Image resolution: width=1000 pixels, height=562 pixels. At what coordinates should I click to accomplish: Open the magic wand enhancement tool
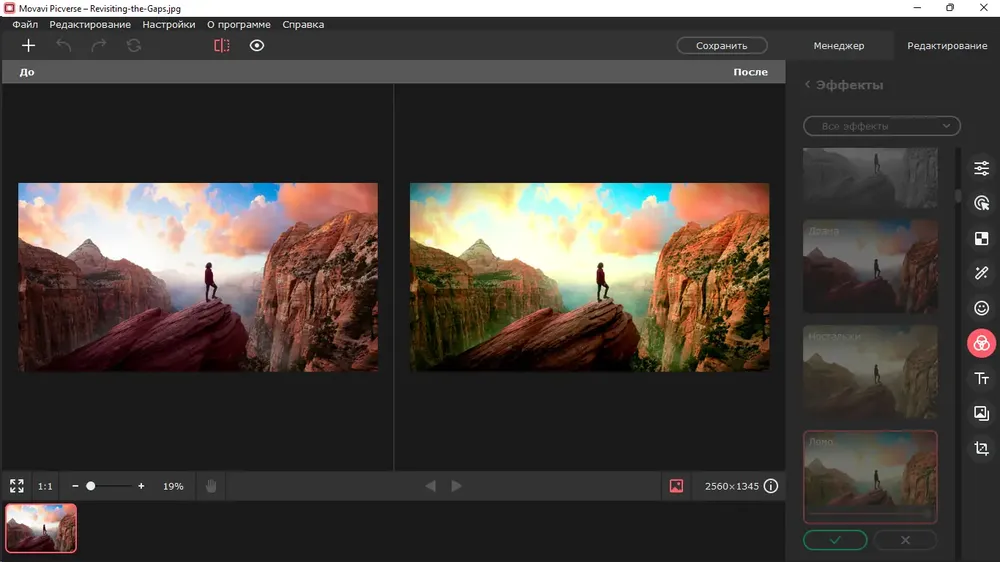click(982, 273)
